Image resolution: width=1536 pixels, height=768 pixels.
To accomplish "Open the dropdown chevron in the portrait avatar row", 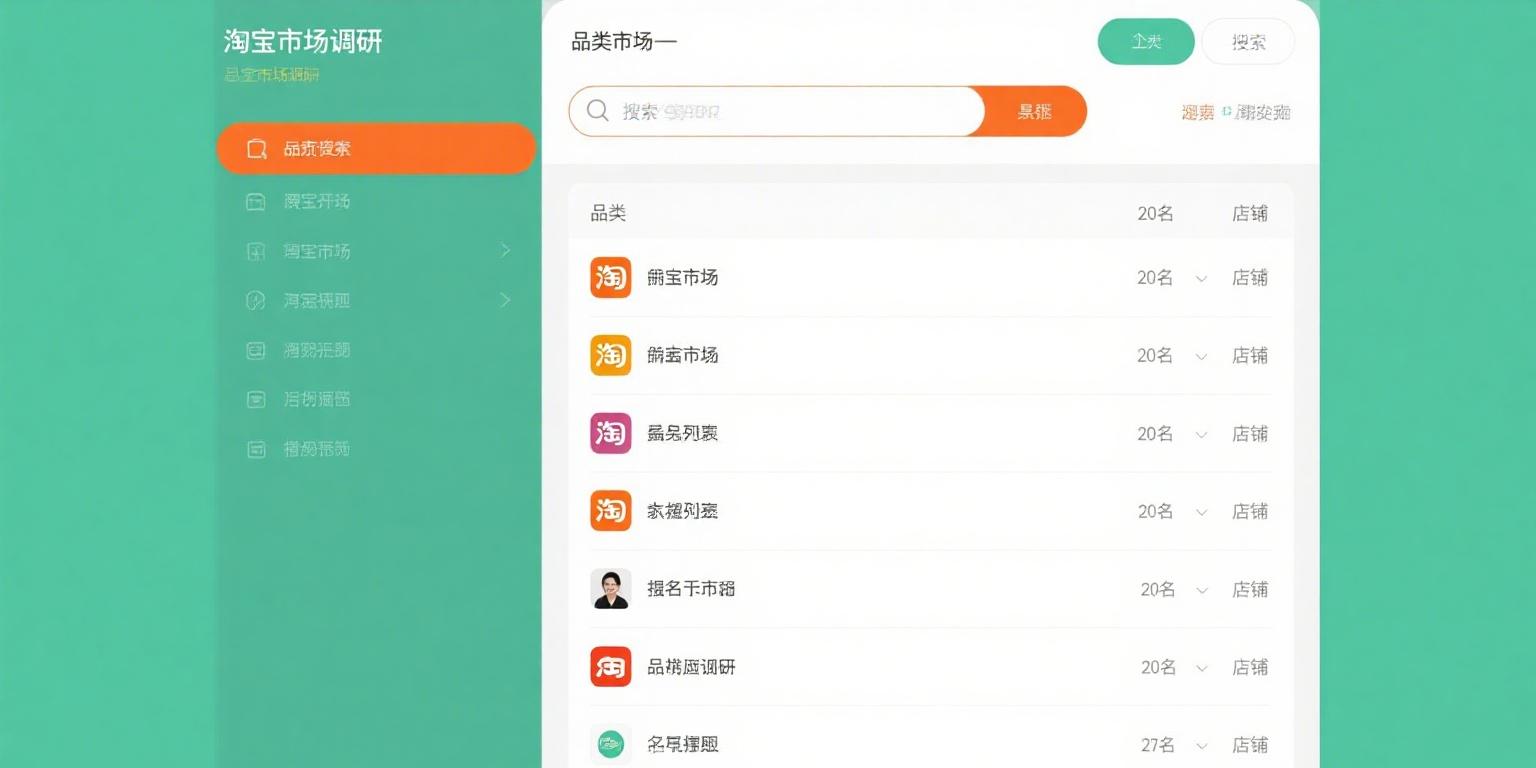I will (x=1202, y=591).
